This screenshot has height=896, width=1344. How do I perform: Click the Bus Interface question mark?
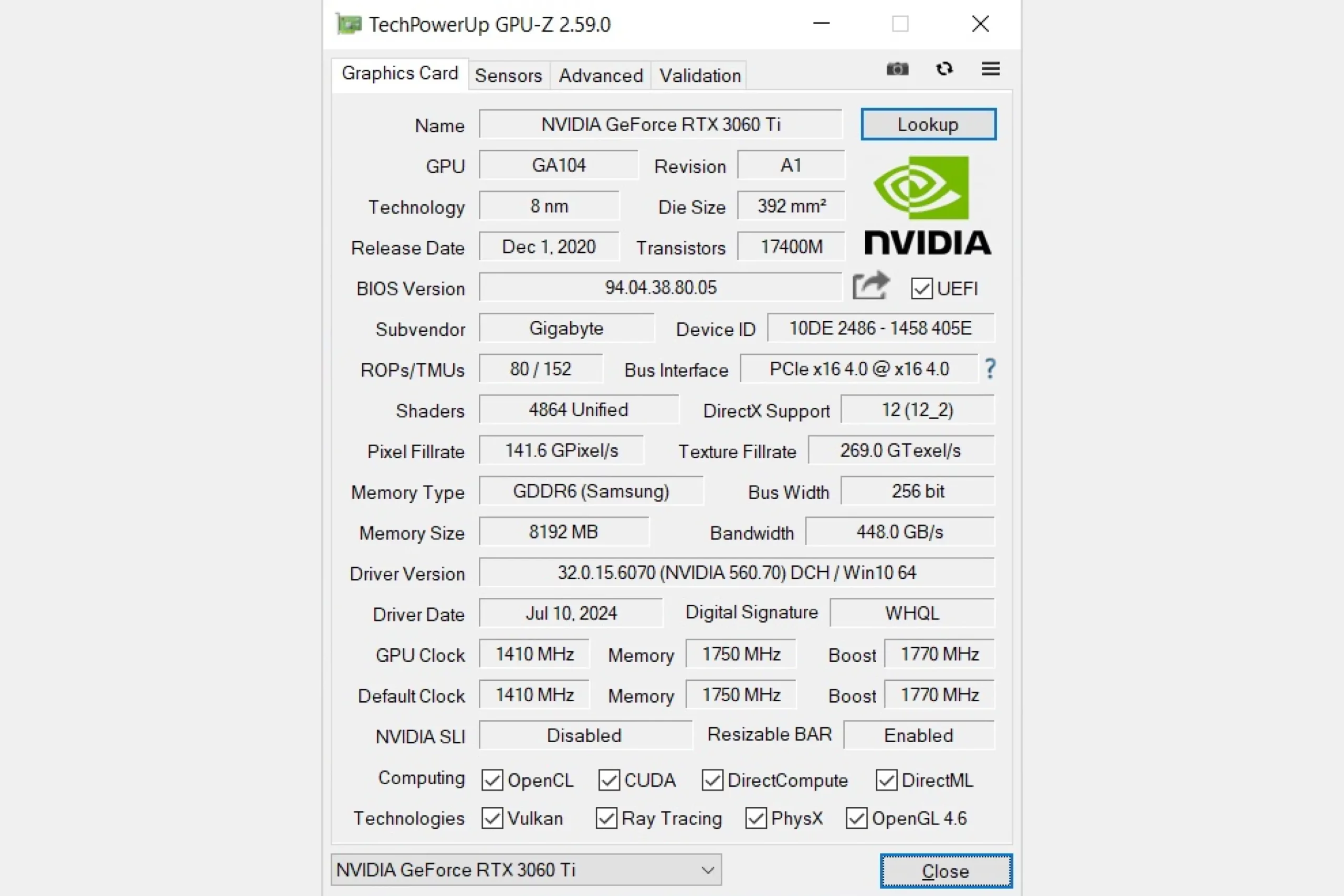990,368
